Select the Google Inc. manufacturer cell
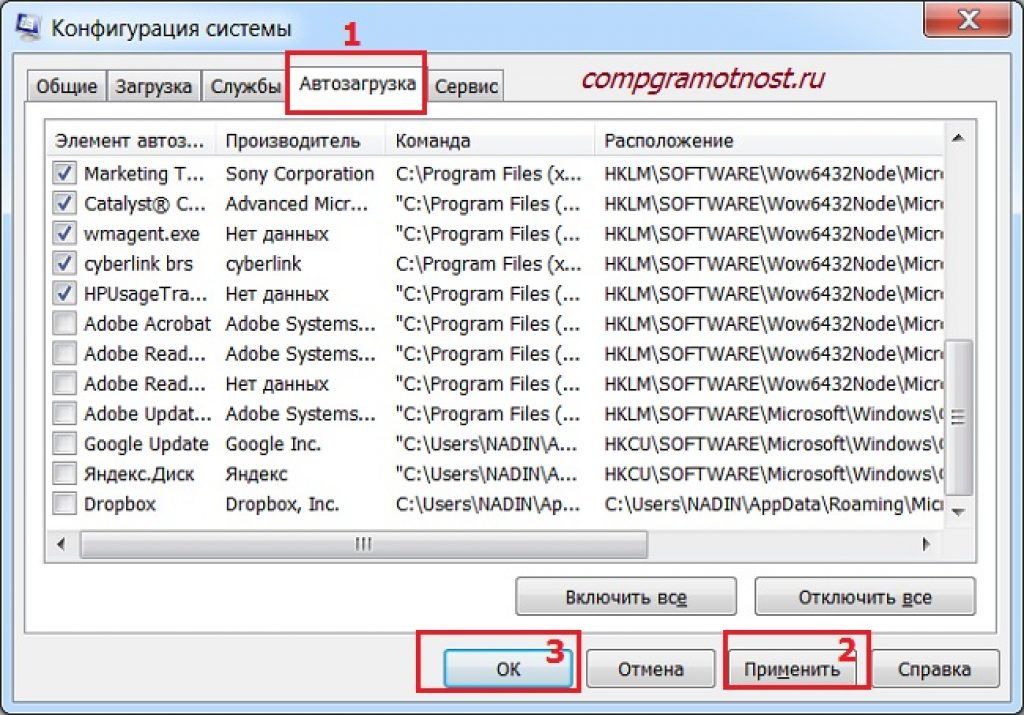 [x=273, y=444]
